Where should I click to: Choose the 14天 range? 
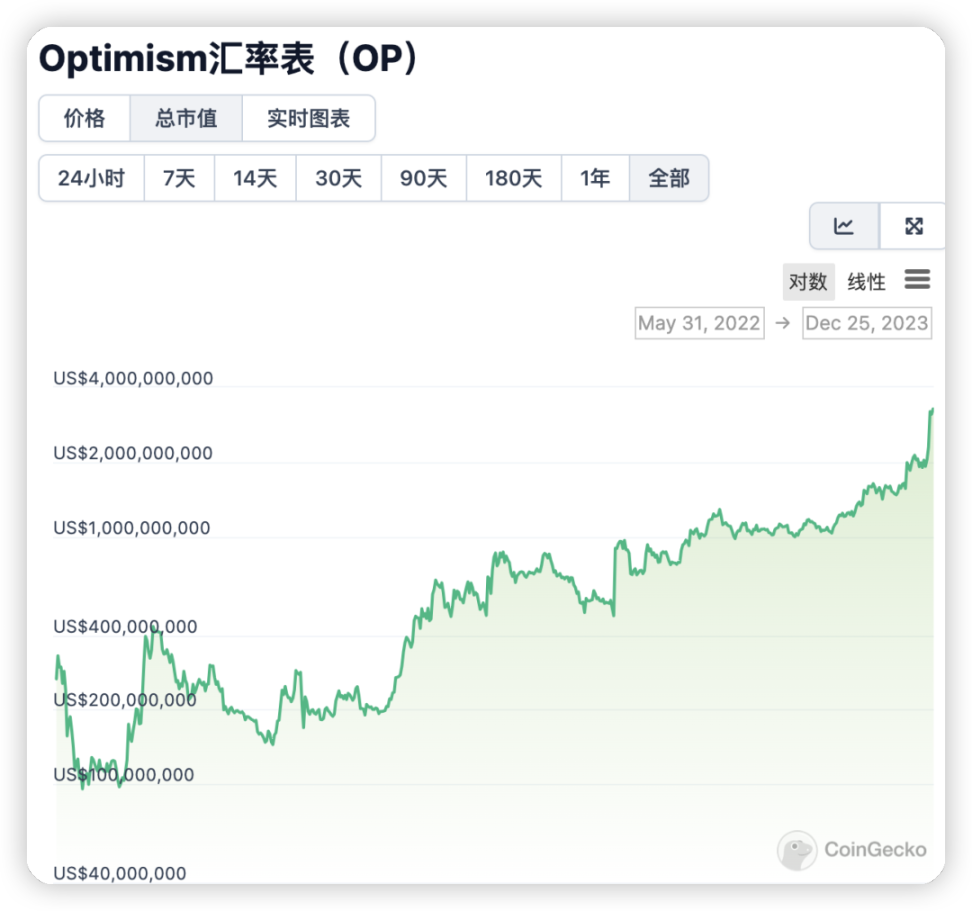[x=255, y=178]
